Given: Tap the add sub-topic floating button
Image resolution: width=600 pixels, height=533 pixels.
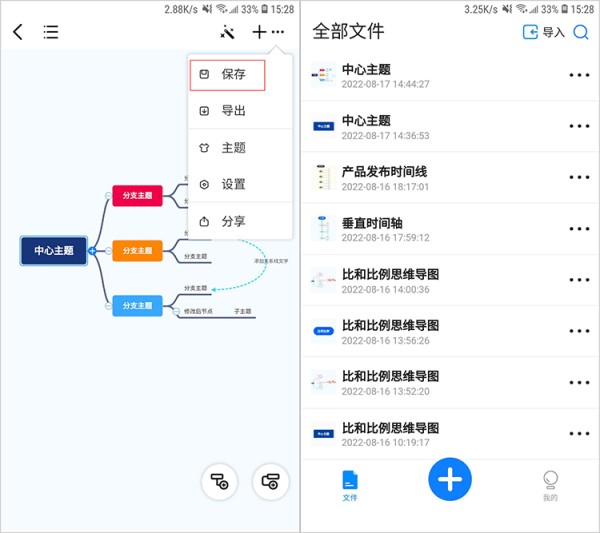Looking at the screenshot, I should (219, 481).
